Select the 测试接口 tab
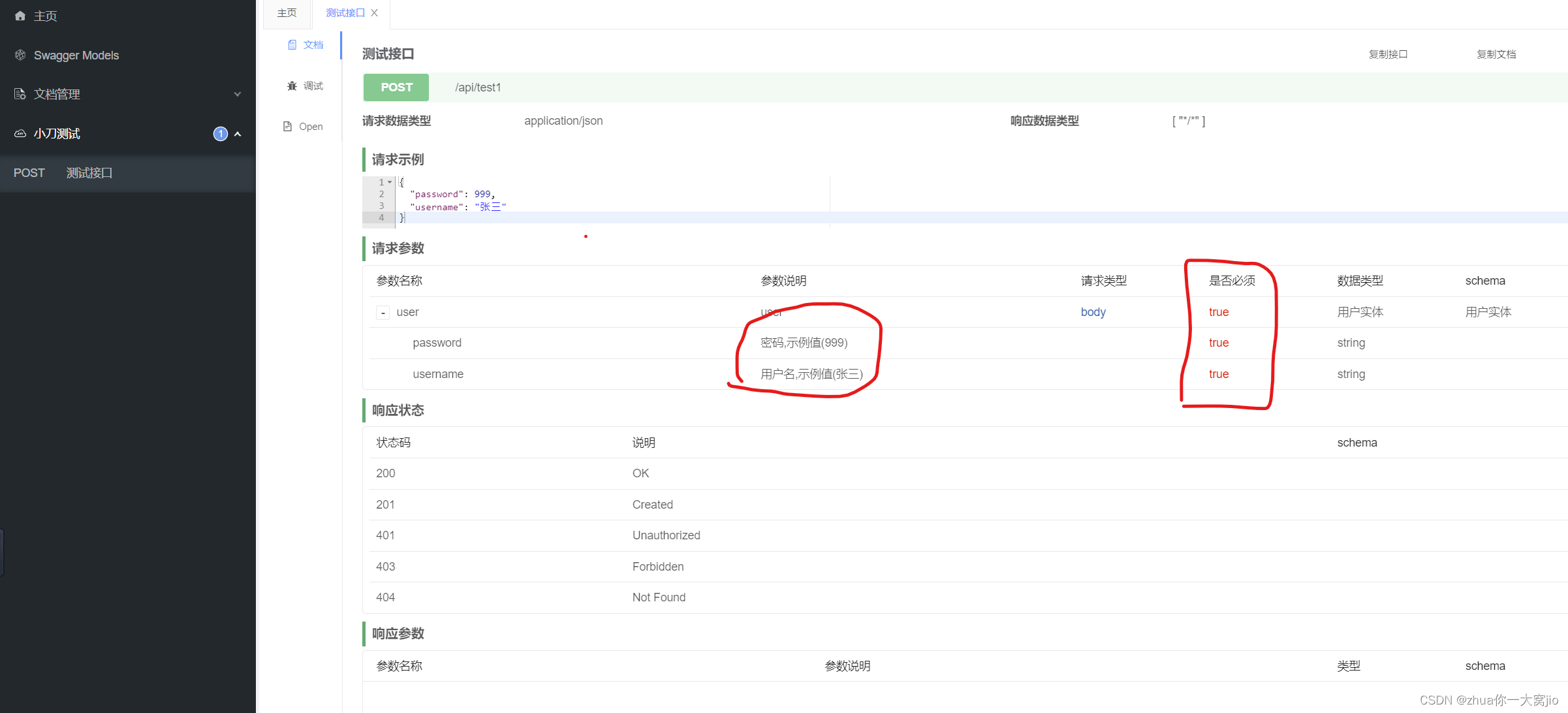 coord(344,12)
